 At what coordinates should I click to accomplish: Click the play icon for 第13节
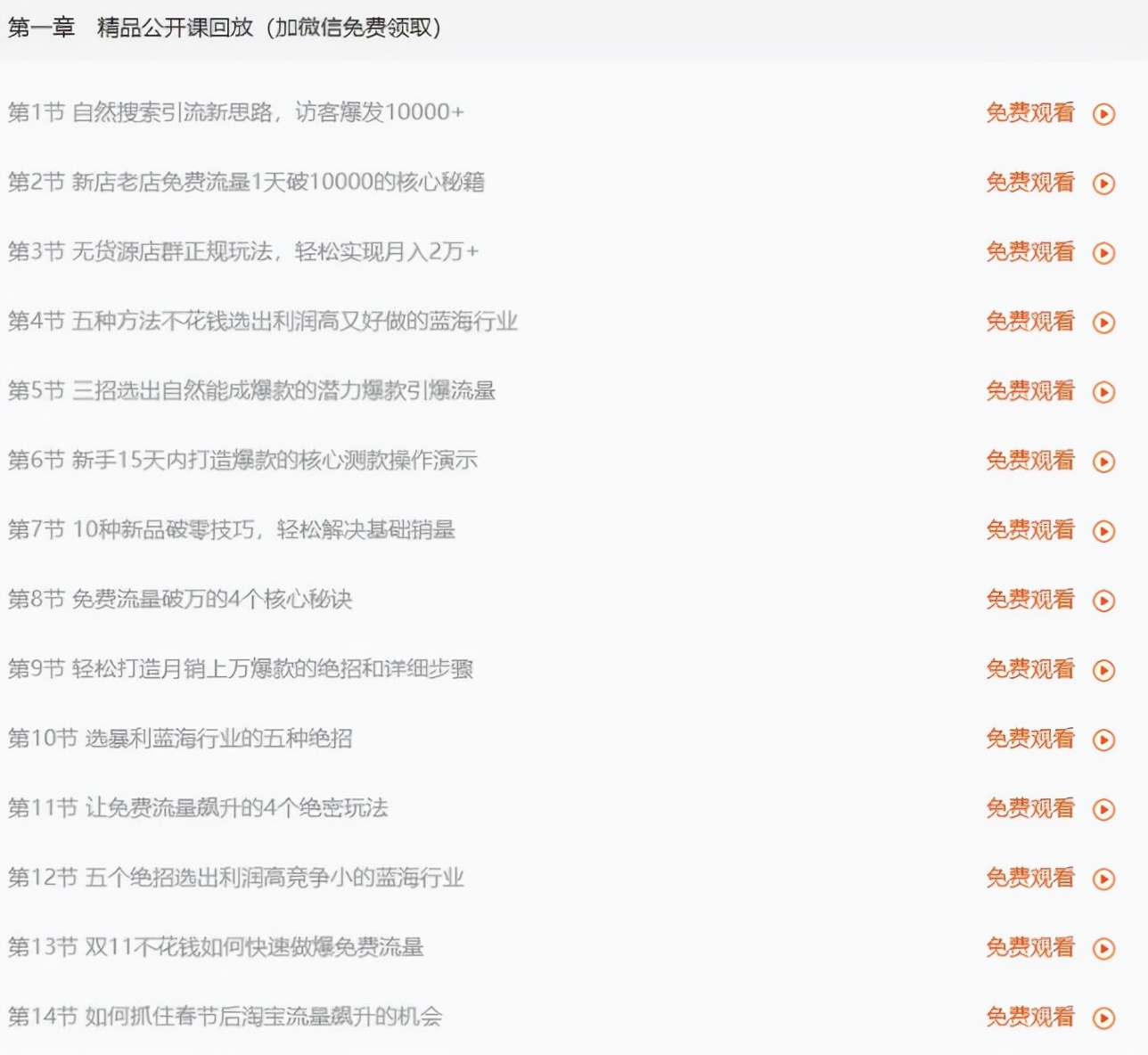tap(1103, 948)
